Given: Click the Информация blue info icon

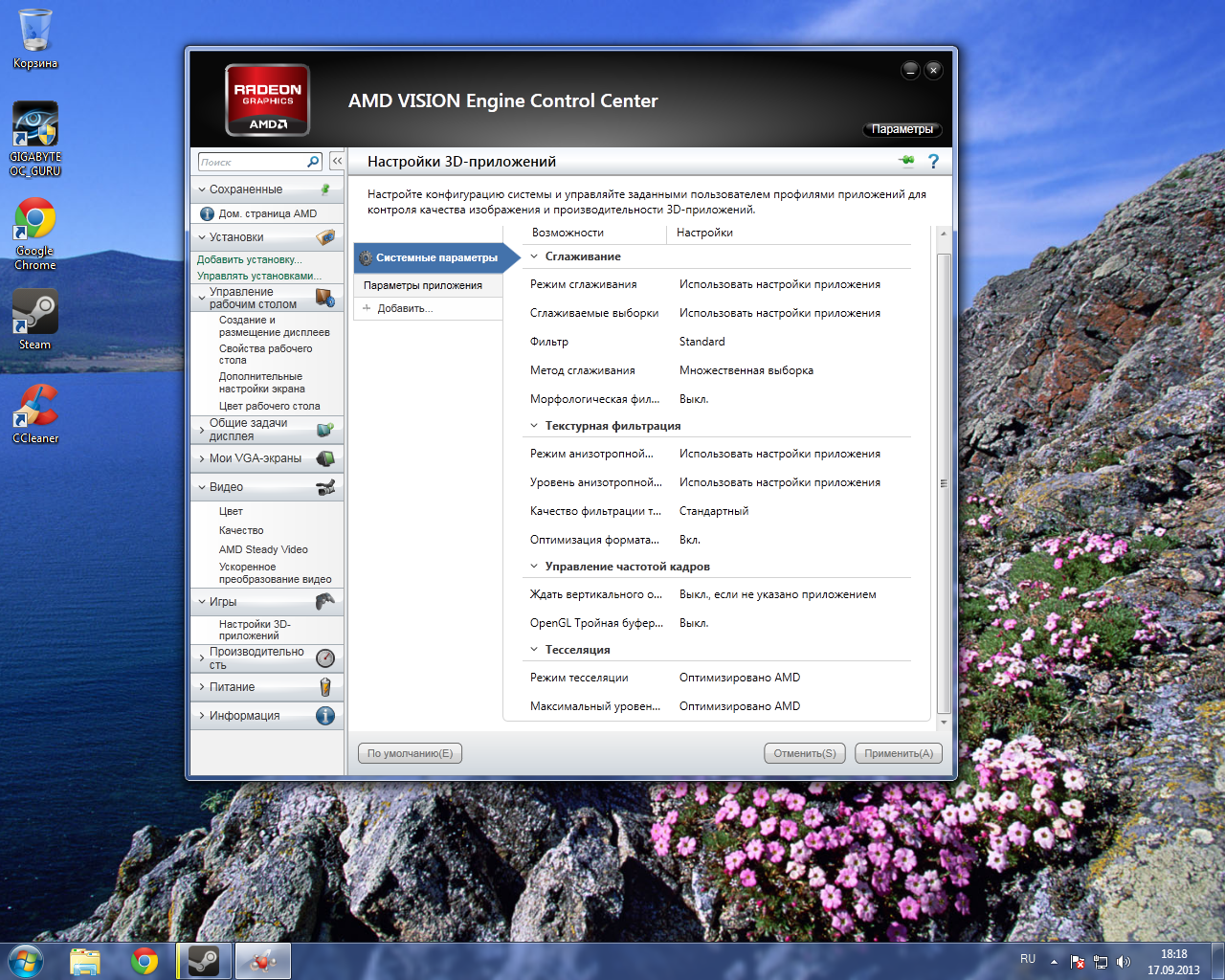Looking at the screenshot, I should coord(325,716).
